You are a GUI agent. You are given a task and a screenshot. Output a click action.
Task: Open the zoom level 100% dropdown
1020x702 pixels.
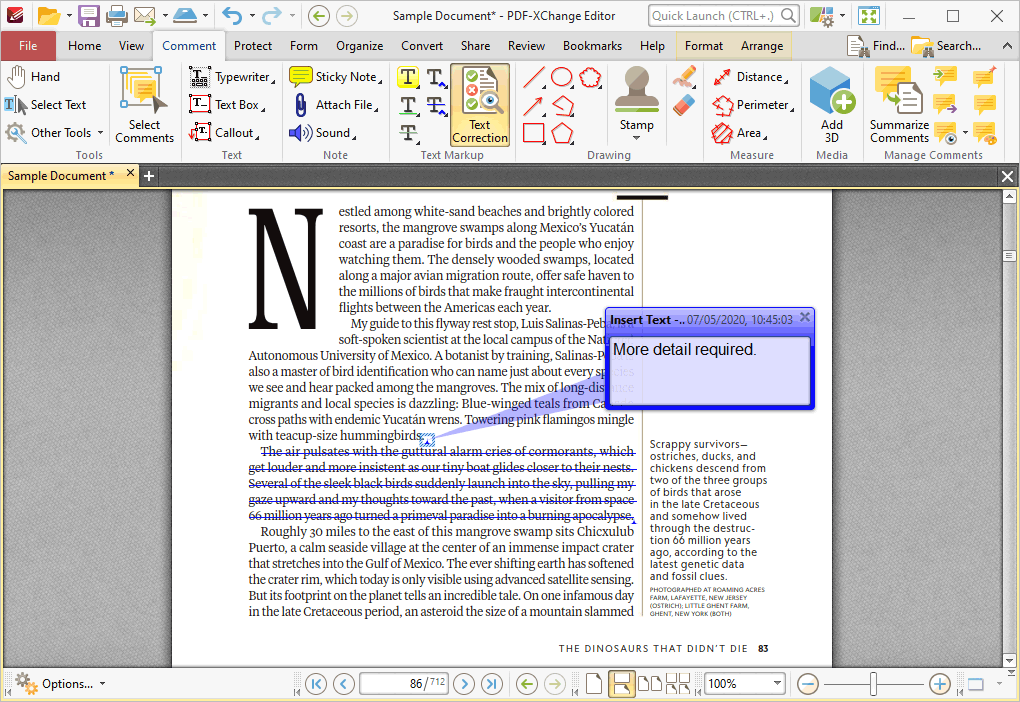pyautogui.click(x=777, y=684)
